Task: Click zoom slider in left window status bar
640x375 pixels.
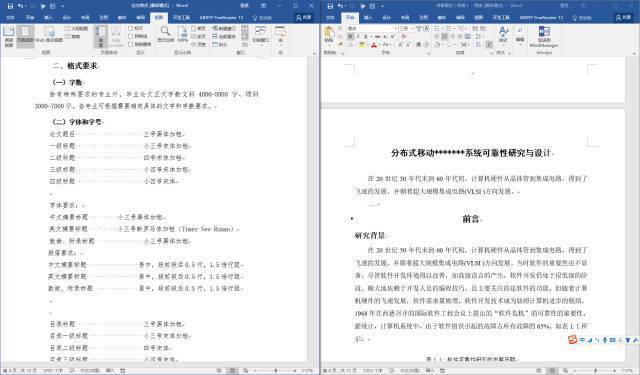Action: click(x=275, y=371)
